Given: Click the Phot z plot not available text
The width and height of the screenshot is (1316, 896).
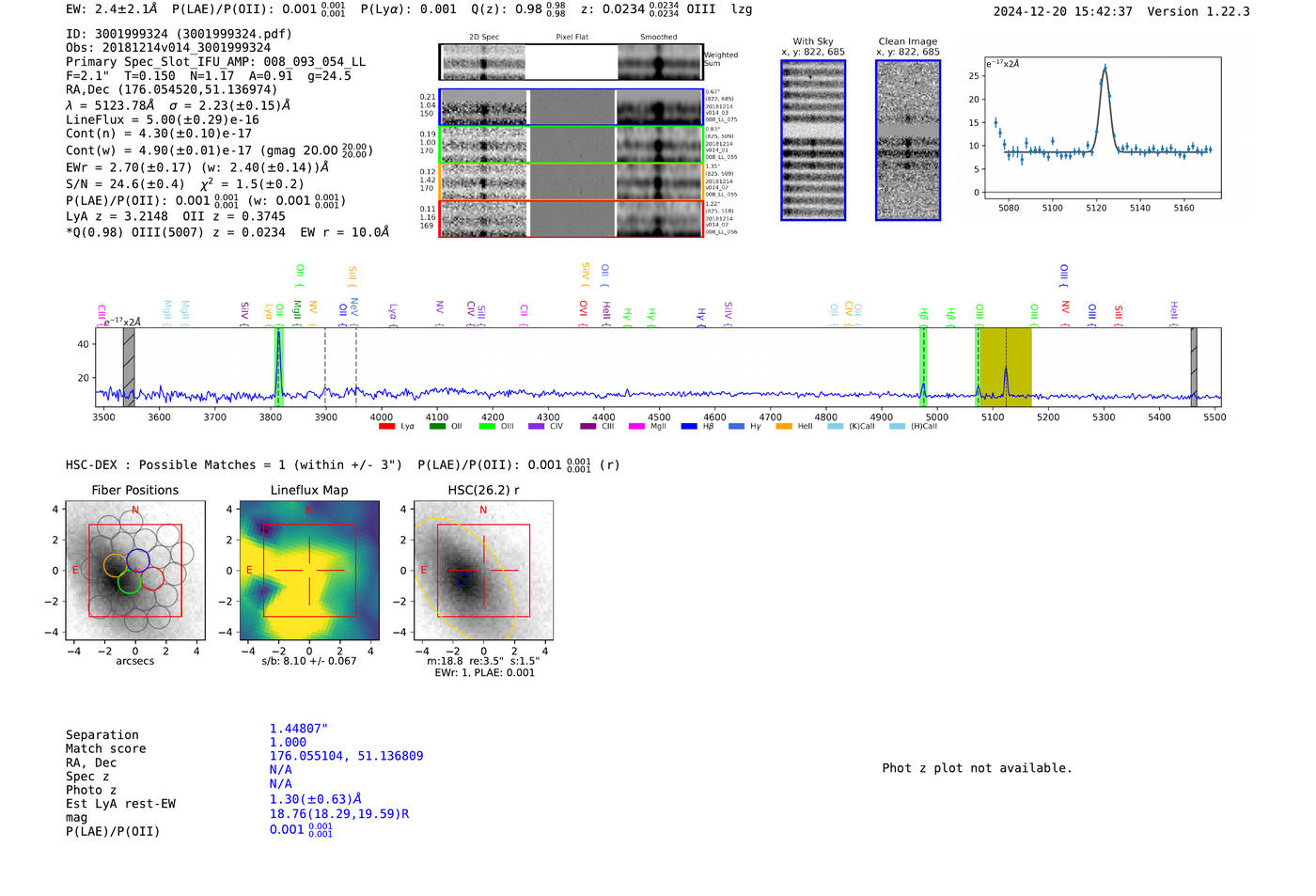Looking at the screenshot, I should [977, 768].
